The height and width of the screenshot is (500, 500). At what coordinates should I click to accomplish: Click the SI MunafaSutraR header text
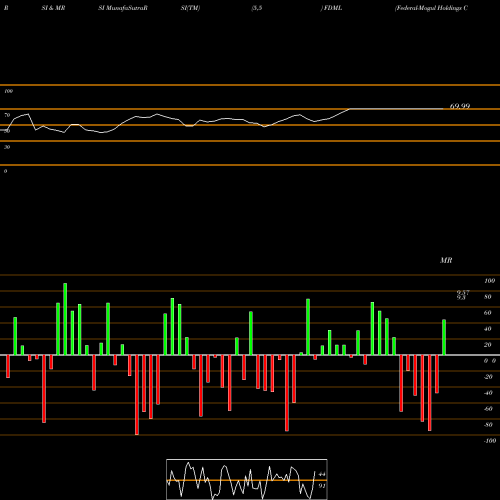[123, 8]
